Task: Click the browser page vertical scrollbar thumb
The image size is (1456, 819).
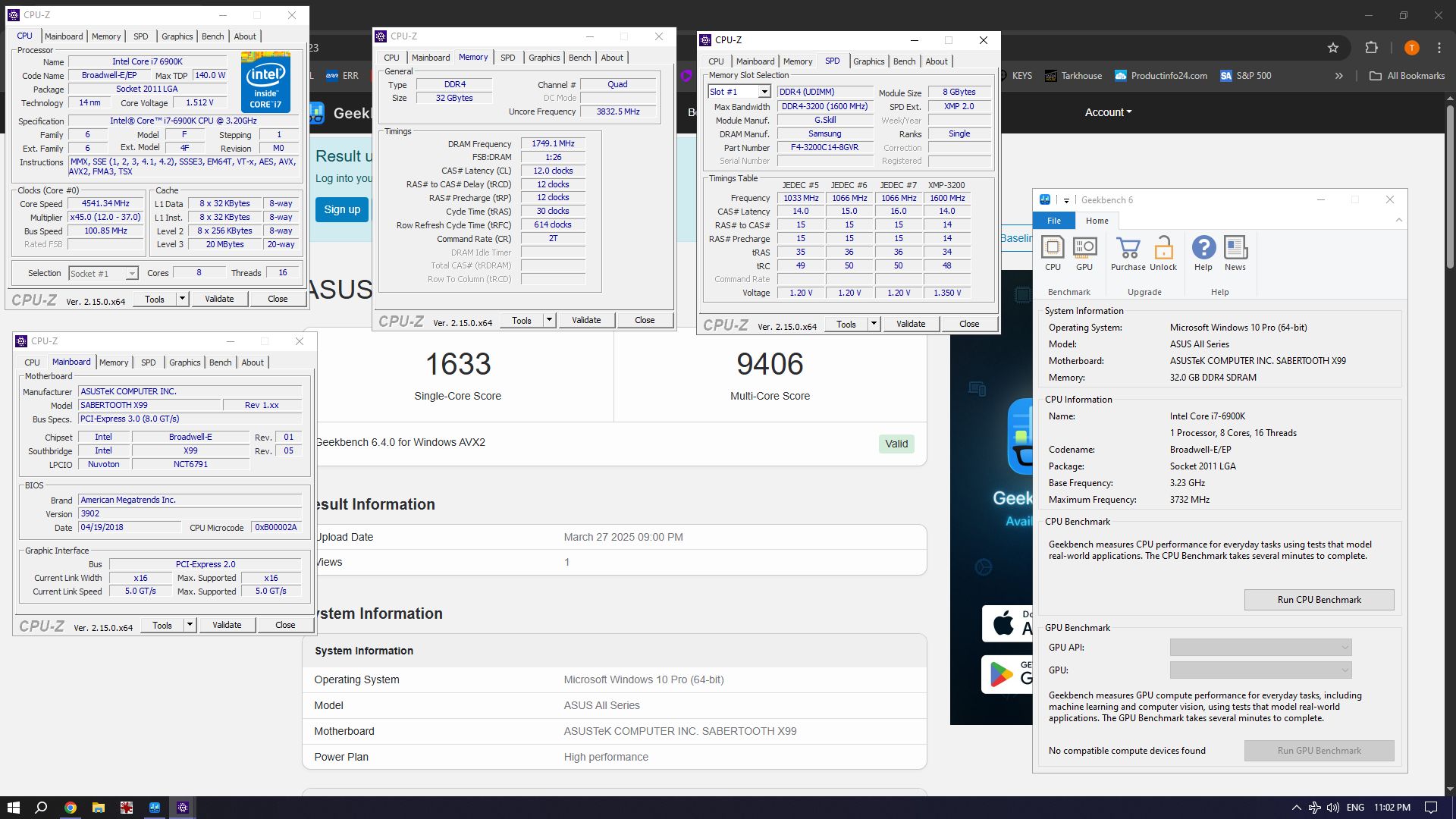Action: coord(1450,186)
